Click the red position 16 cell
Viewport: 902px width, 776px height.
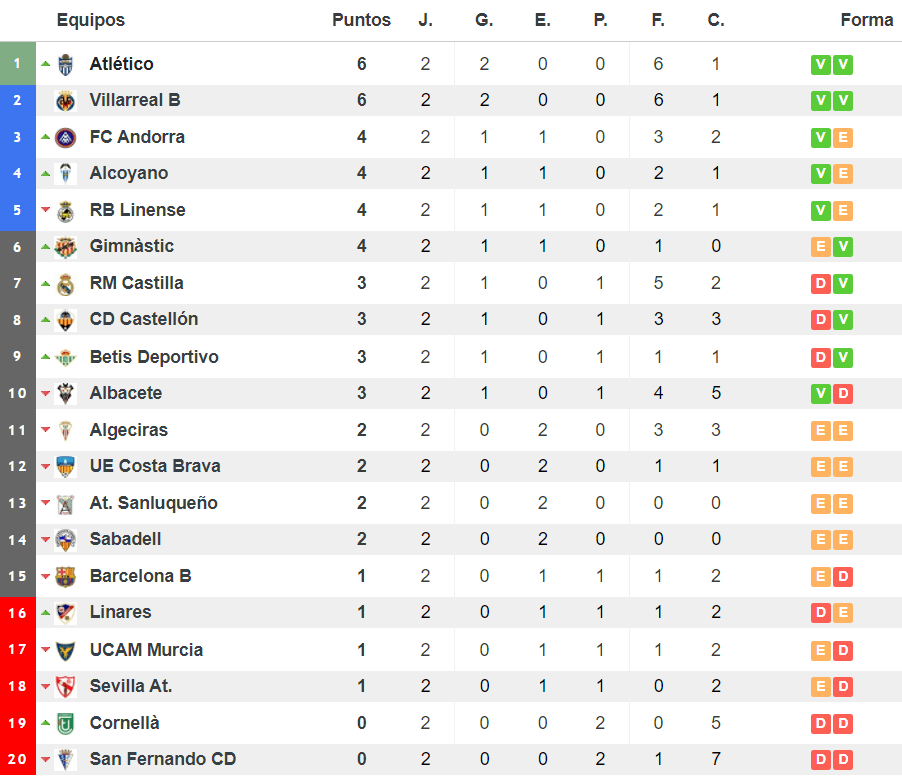coord(17,613)
